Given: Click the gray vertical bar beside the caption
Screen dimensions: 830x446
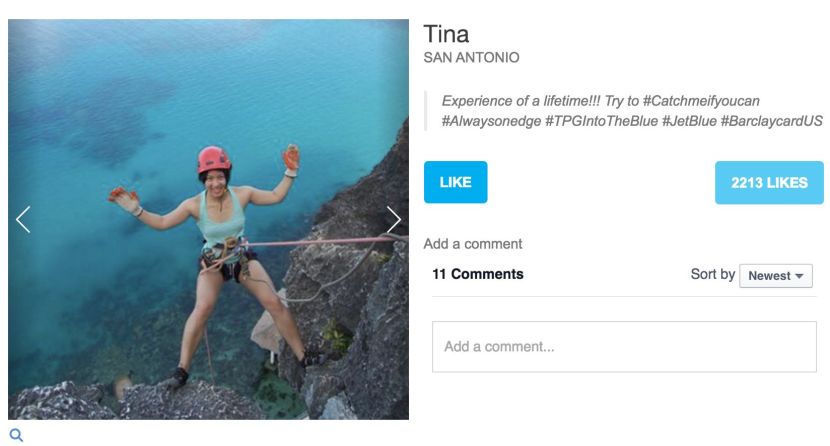Looking at the screenshot, I should click(425, 111).
